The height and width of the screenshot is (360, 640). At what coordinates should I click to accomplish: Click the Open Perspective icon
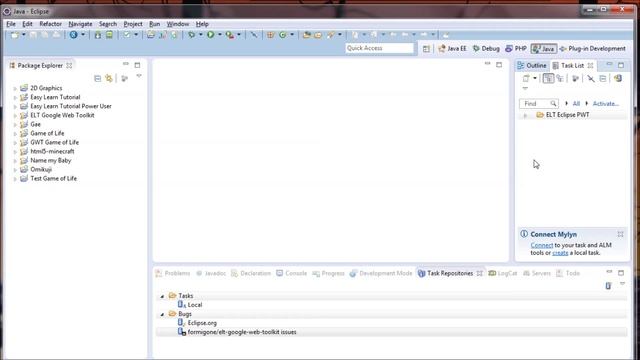pyautogui.click(x=426, y=49)
